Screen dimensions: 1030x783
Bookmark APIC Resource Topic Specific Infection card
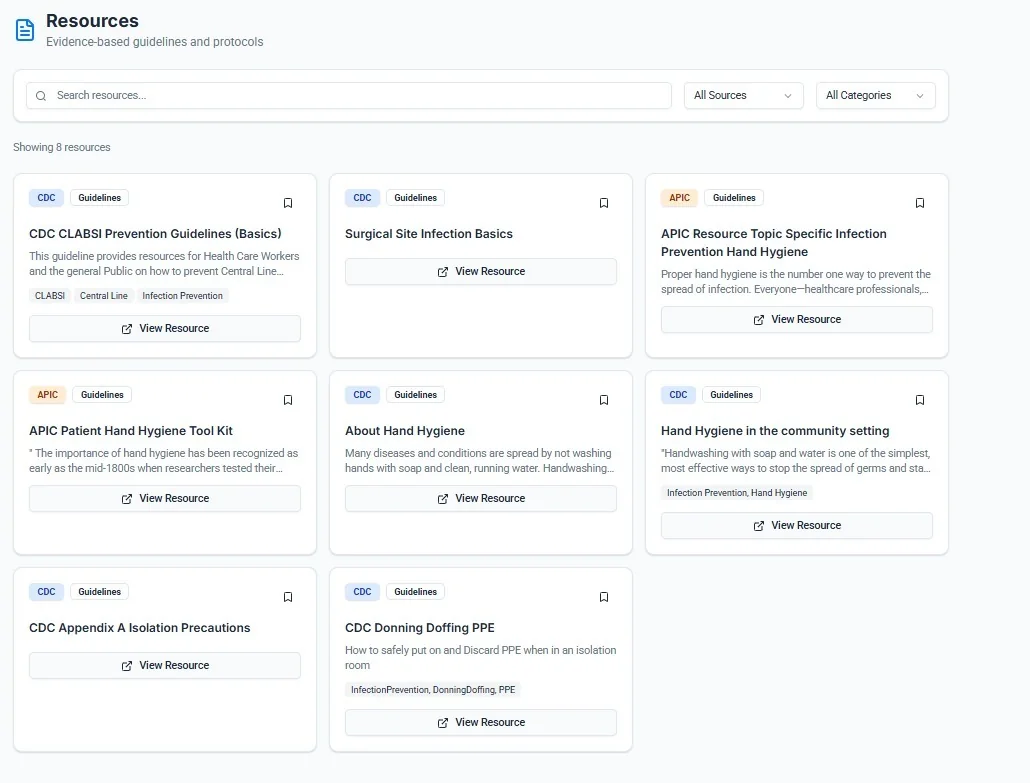click(920, 203)
